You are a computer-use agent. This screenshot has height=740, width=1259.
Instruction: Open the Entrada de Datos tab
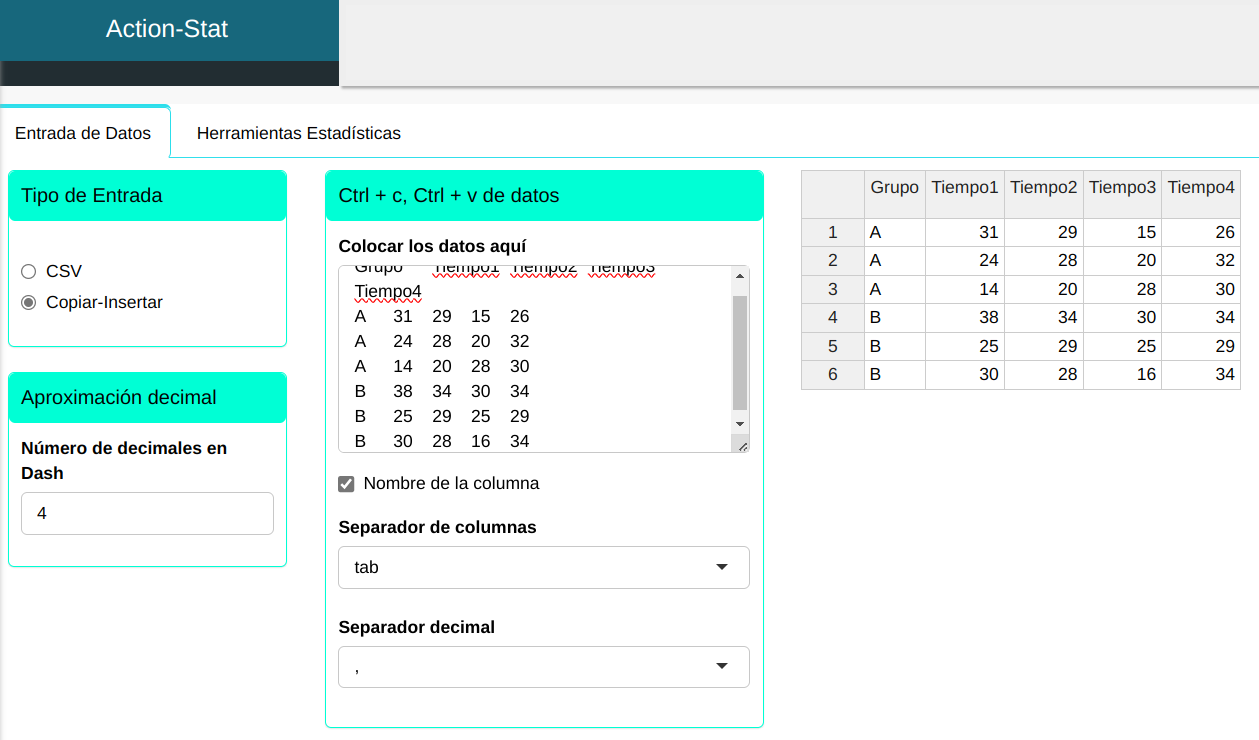[x=83, y=133]
